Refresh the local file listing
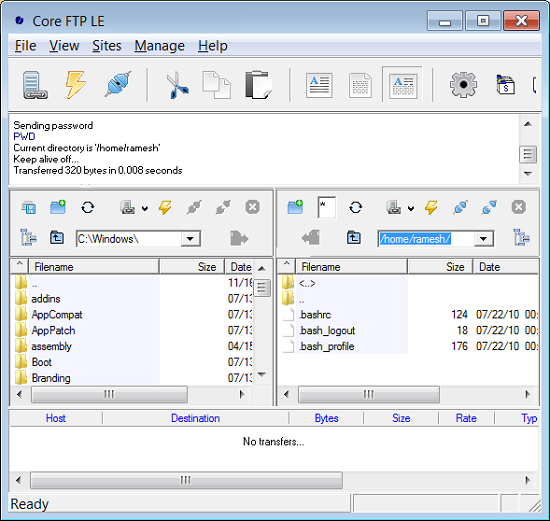The height and width of the screenshot is (521, 550). click(87, 207)
